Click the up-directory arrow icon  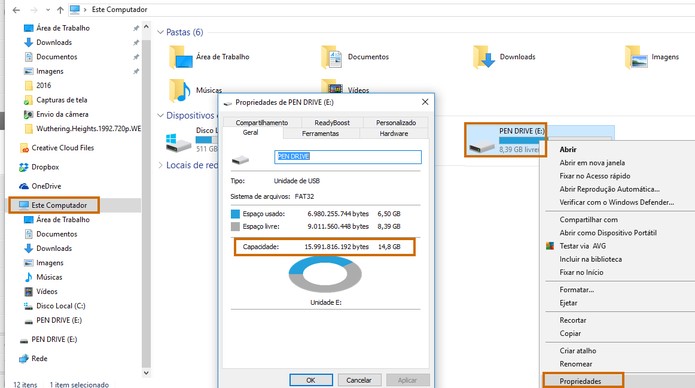(x=60, y=10)
